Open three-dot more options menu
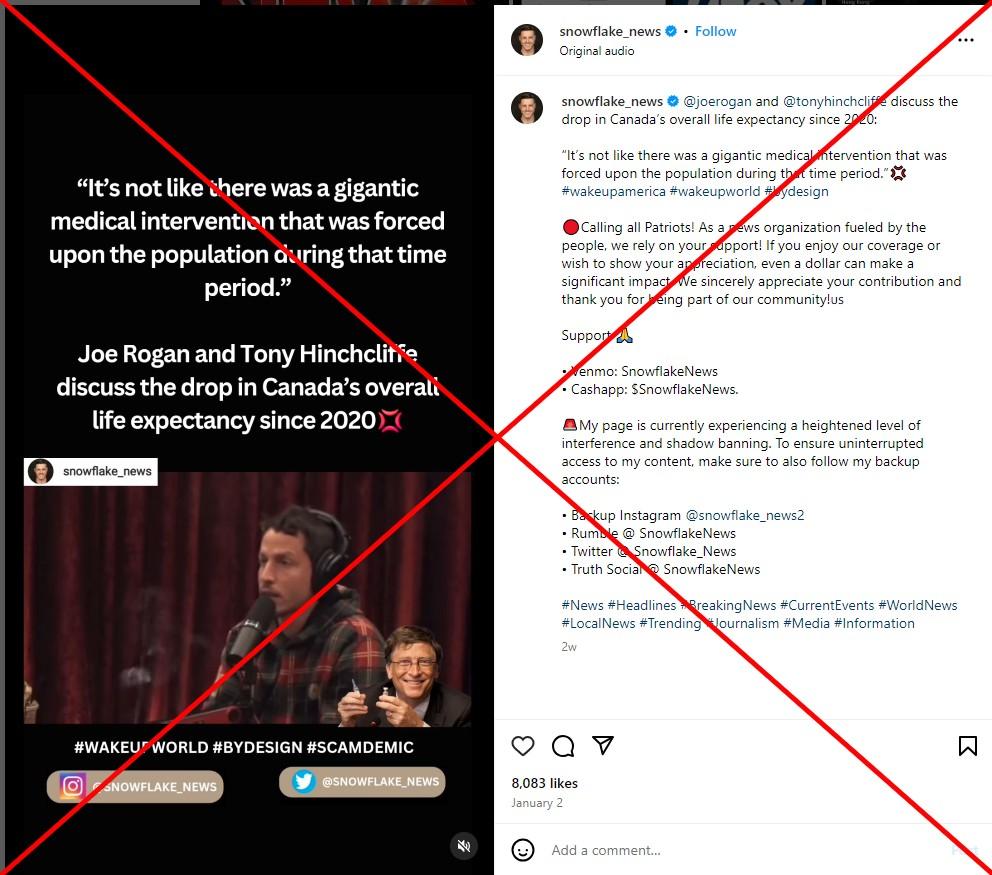Screen dimensions: 992x875 (x=965, y=40)
